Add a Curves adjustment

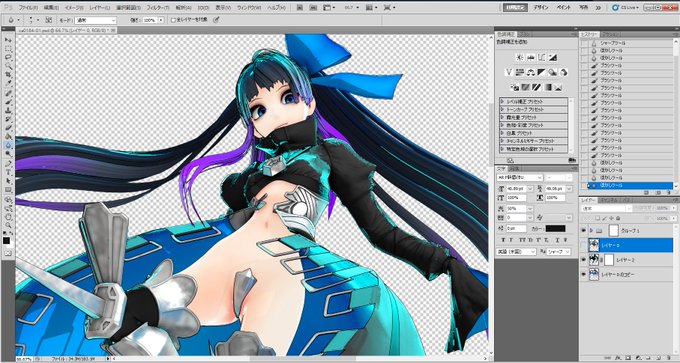click(541, 57)
